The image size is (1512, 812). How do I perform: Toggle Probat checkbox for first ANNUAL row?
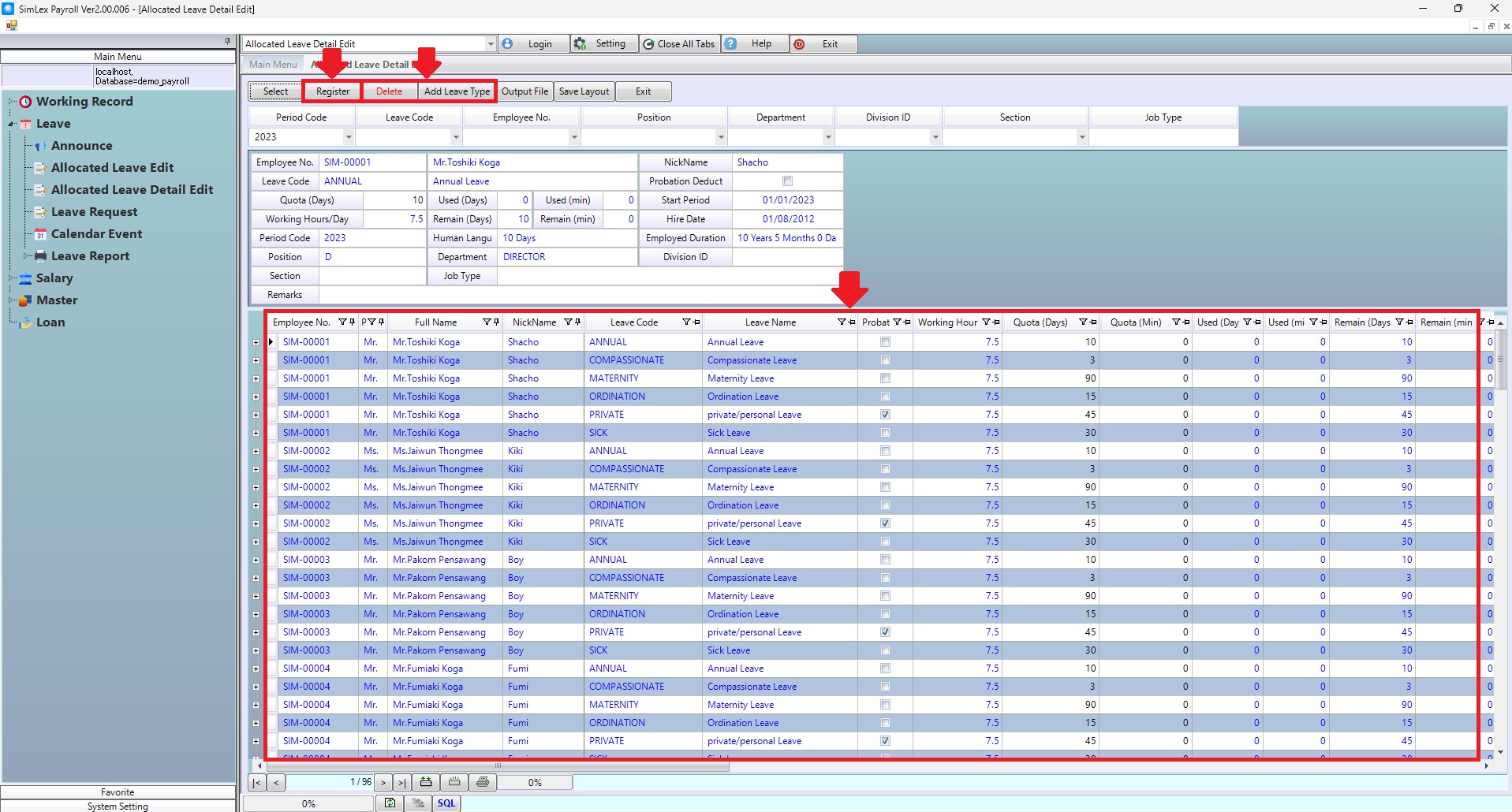tap(885, 342)
